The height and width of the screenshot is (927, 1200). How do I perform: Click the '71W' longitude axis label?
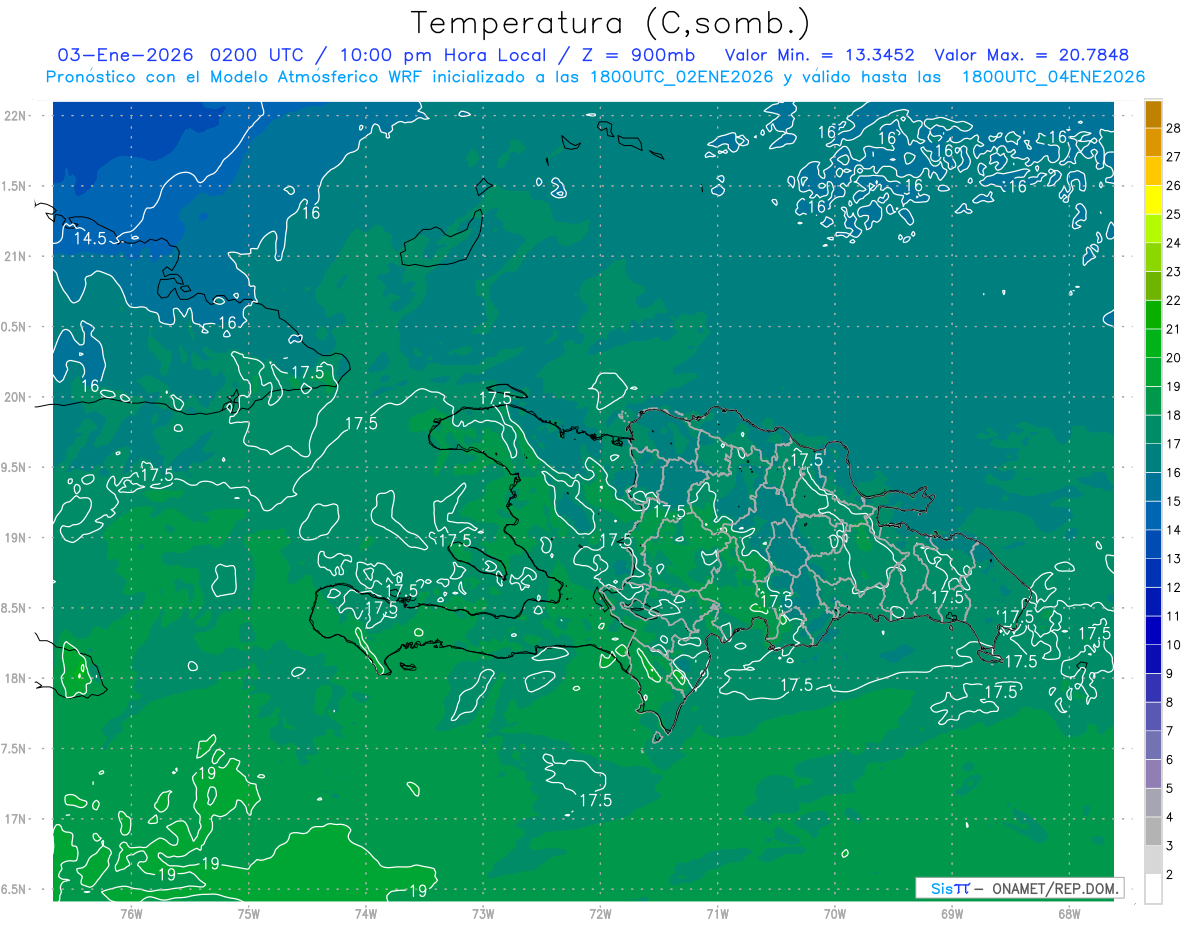pyautogui.click(x=717, y=914)
